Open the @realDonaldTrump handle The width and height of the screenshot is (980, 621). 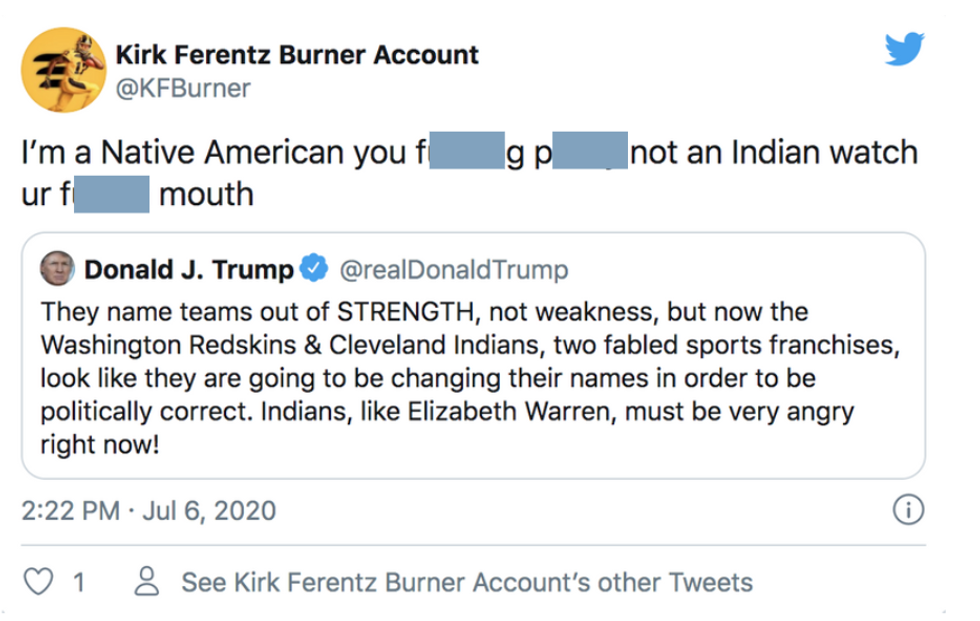coord(454,270)
